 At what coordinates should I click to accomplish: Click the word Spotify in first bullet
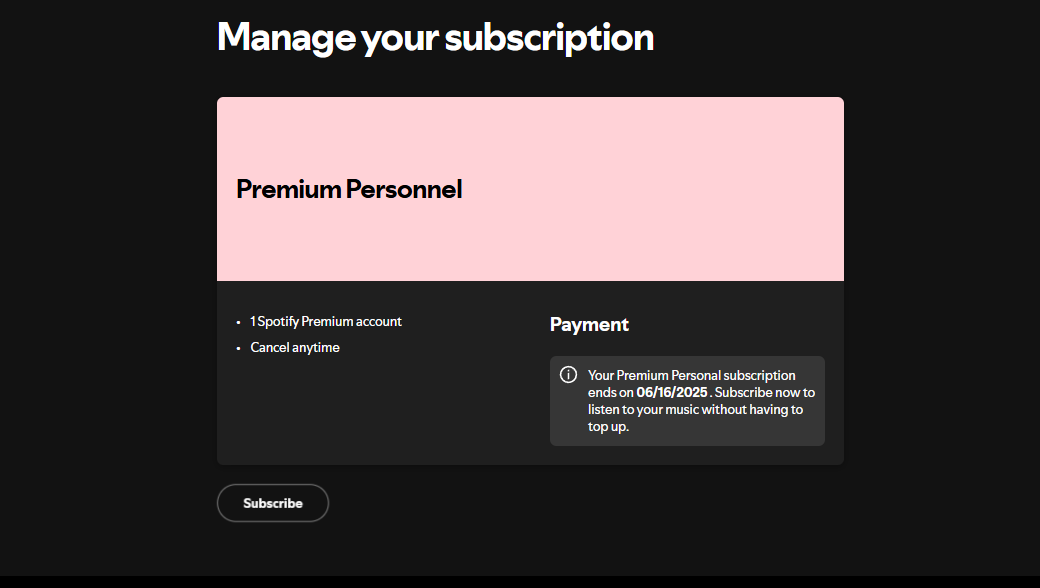coord(278,322)
